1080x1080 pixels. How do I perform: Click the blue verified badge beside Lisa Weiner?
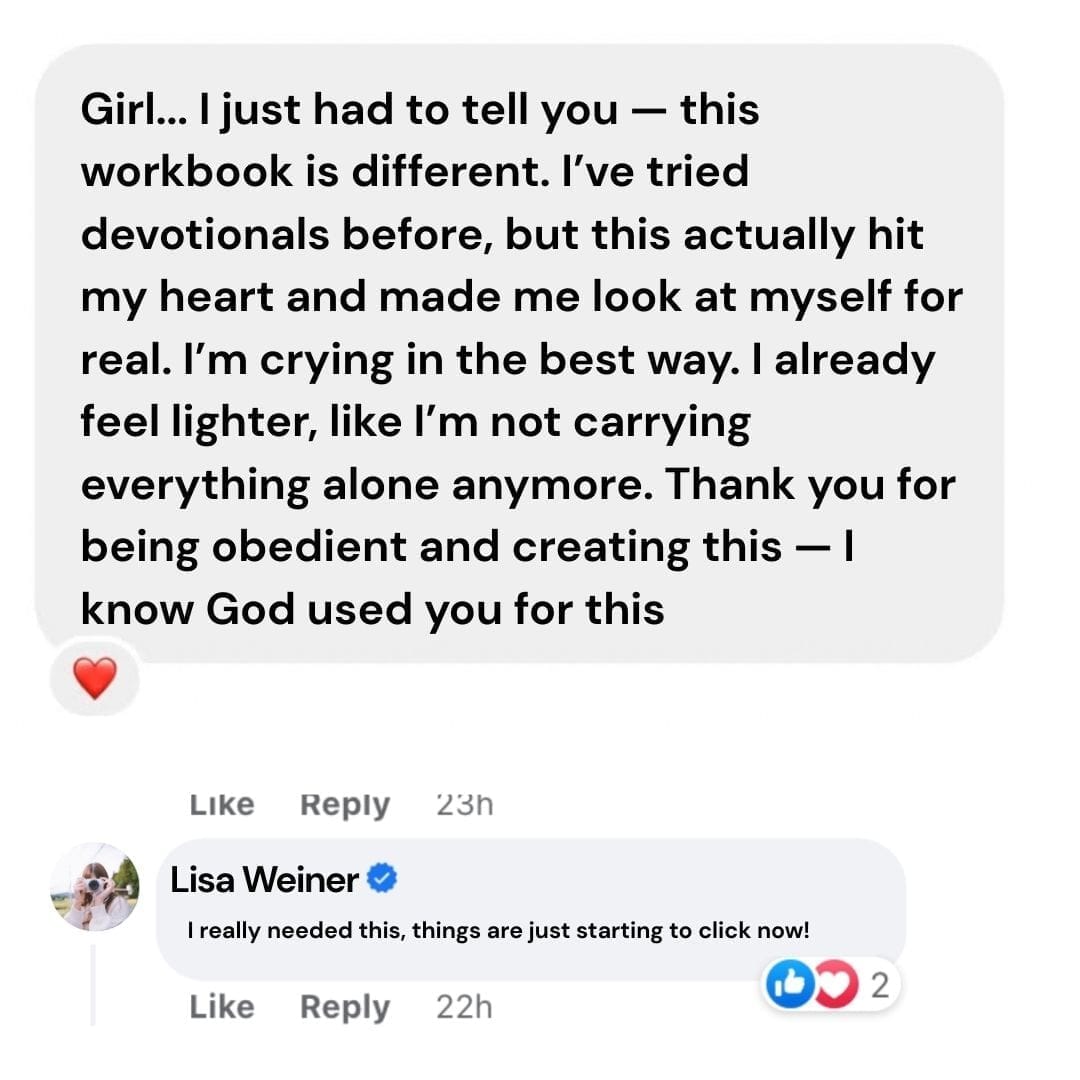coord(382,879)
